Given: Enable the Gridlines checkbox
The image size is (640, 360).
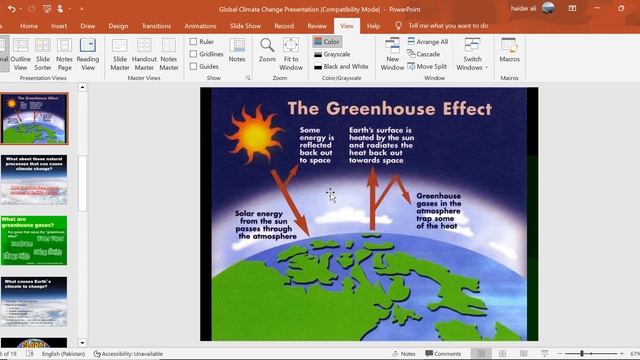Looking at the screenshot, I should point(193,54).
